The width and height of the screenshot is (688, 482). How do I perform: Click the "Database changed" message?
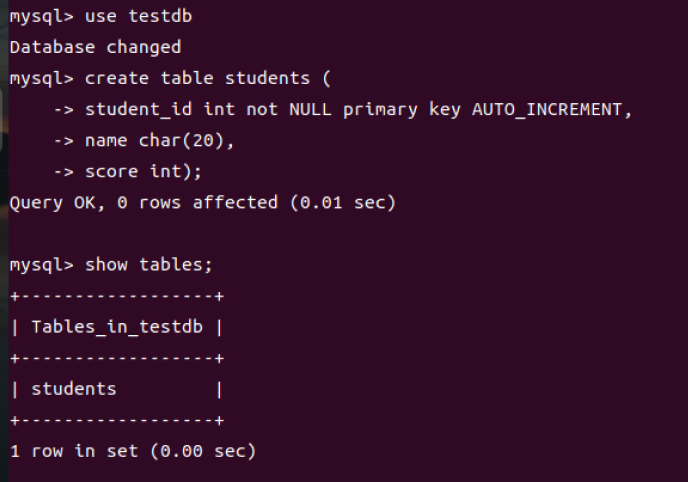point(95,47)
